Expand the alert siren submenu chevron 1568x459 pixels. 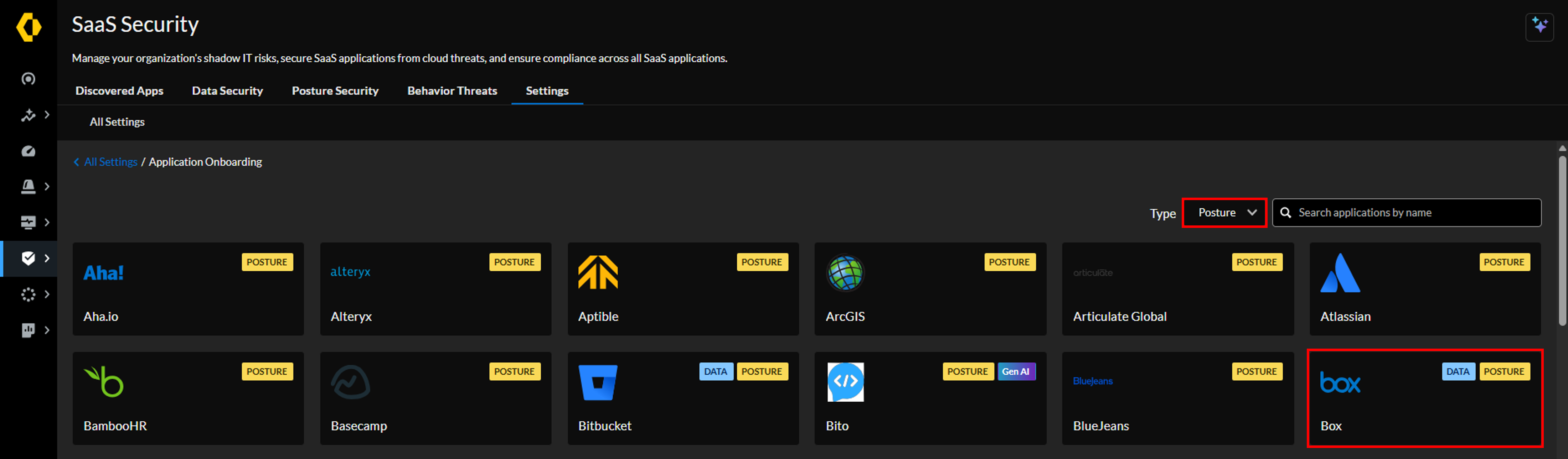[47, 187]
